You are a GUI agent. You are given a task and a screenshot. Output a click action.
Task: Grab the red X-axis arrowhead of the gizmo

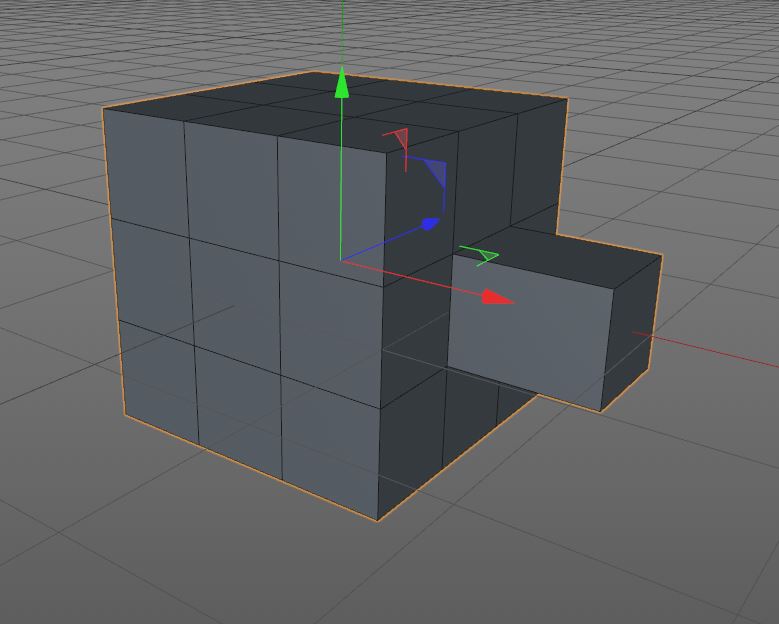point(498,297)
